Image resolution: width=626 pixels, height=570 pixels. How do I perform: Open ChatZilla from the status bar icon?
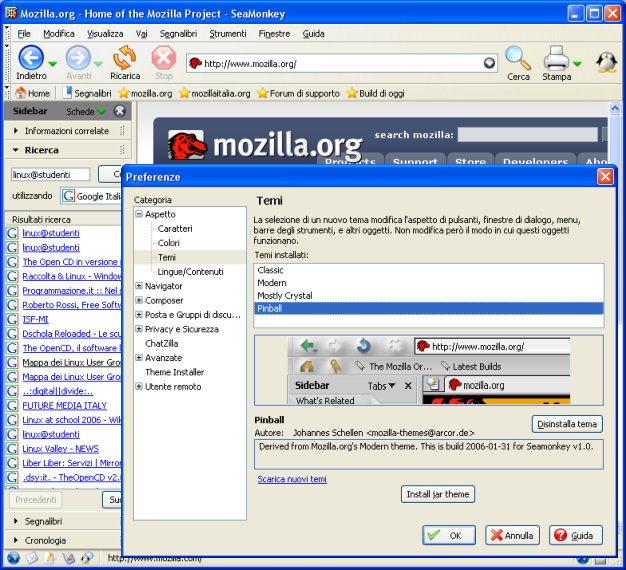click(87, 557)
